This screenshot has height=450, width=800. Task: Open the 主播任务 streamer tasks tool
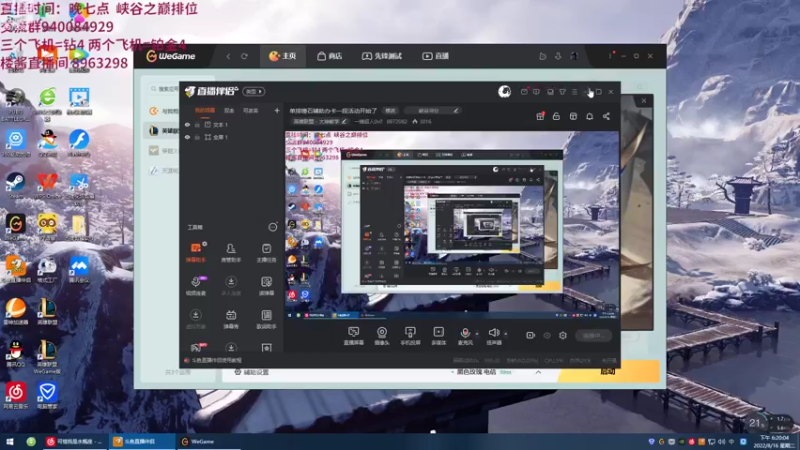tap(266, 253)
